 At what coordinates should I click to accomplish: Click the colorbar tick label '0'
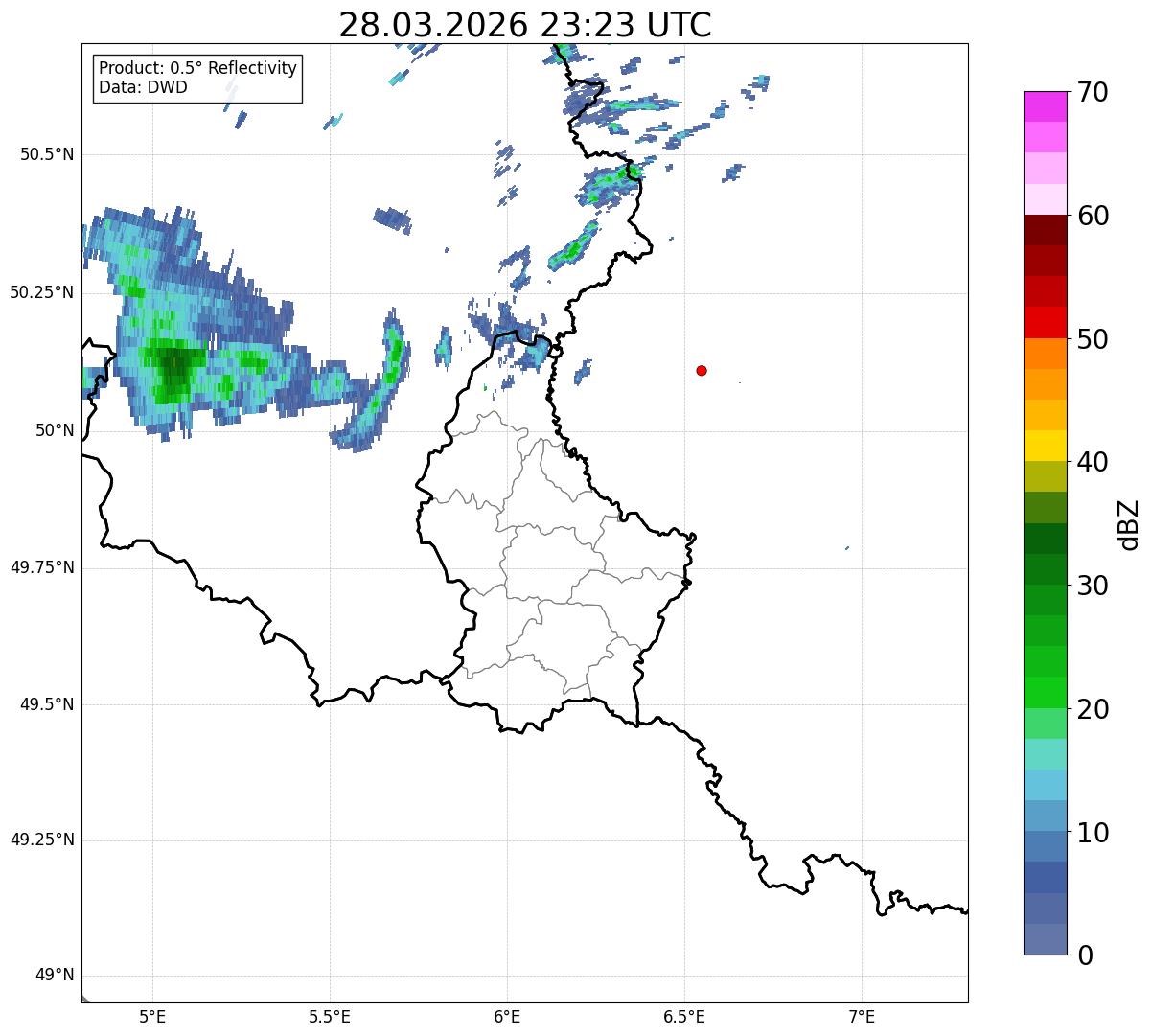click(x=1085, y=955)
